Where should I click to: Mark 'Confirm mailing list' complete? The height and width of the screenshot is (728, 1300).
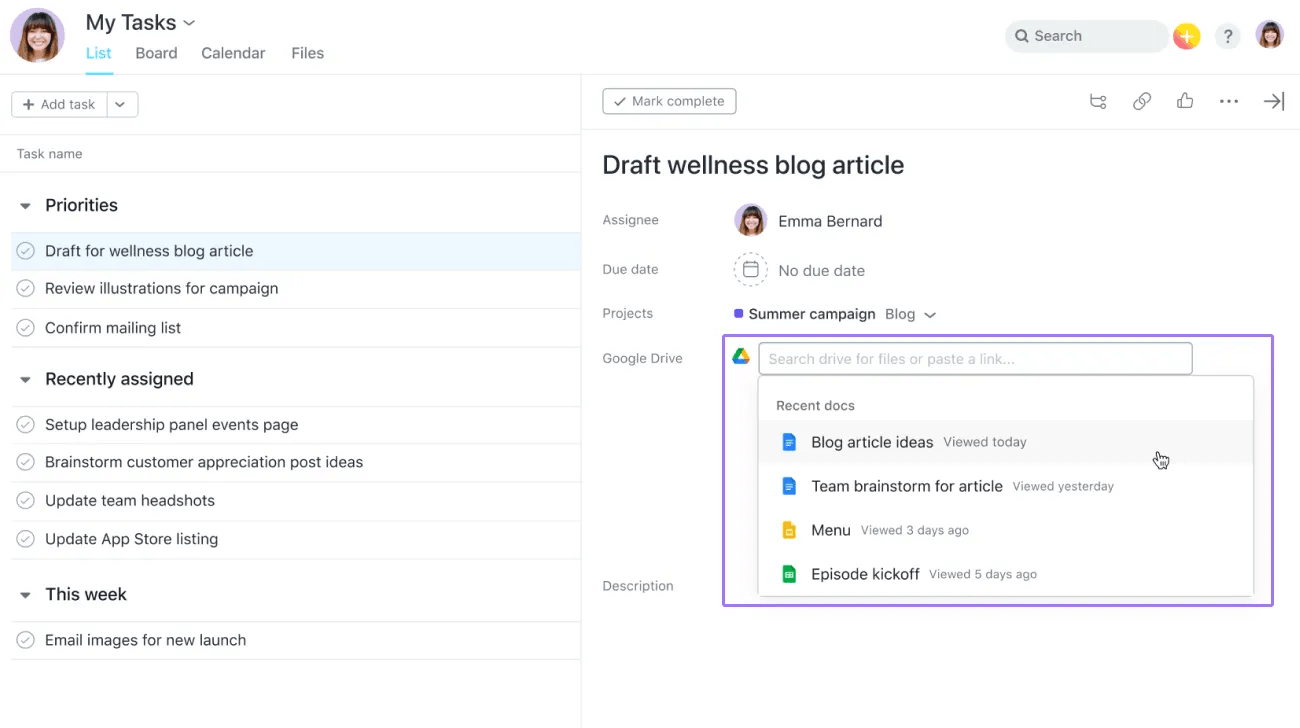coord(26,327)
